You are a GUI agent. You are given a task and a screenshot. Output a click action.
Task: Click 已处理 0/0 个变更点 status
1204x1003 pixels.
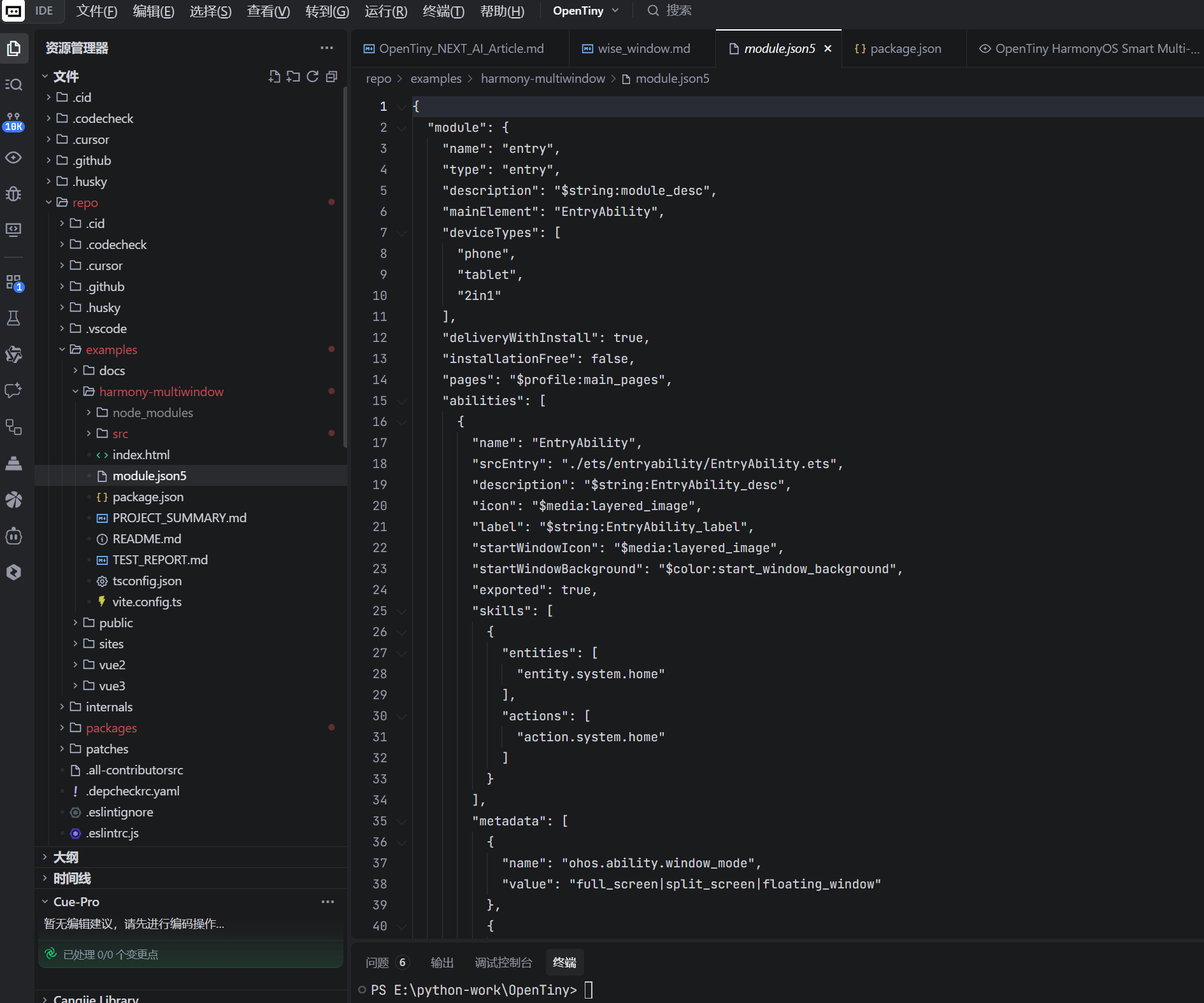click(x=110, y=954)
